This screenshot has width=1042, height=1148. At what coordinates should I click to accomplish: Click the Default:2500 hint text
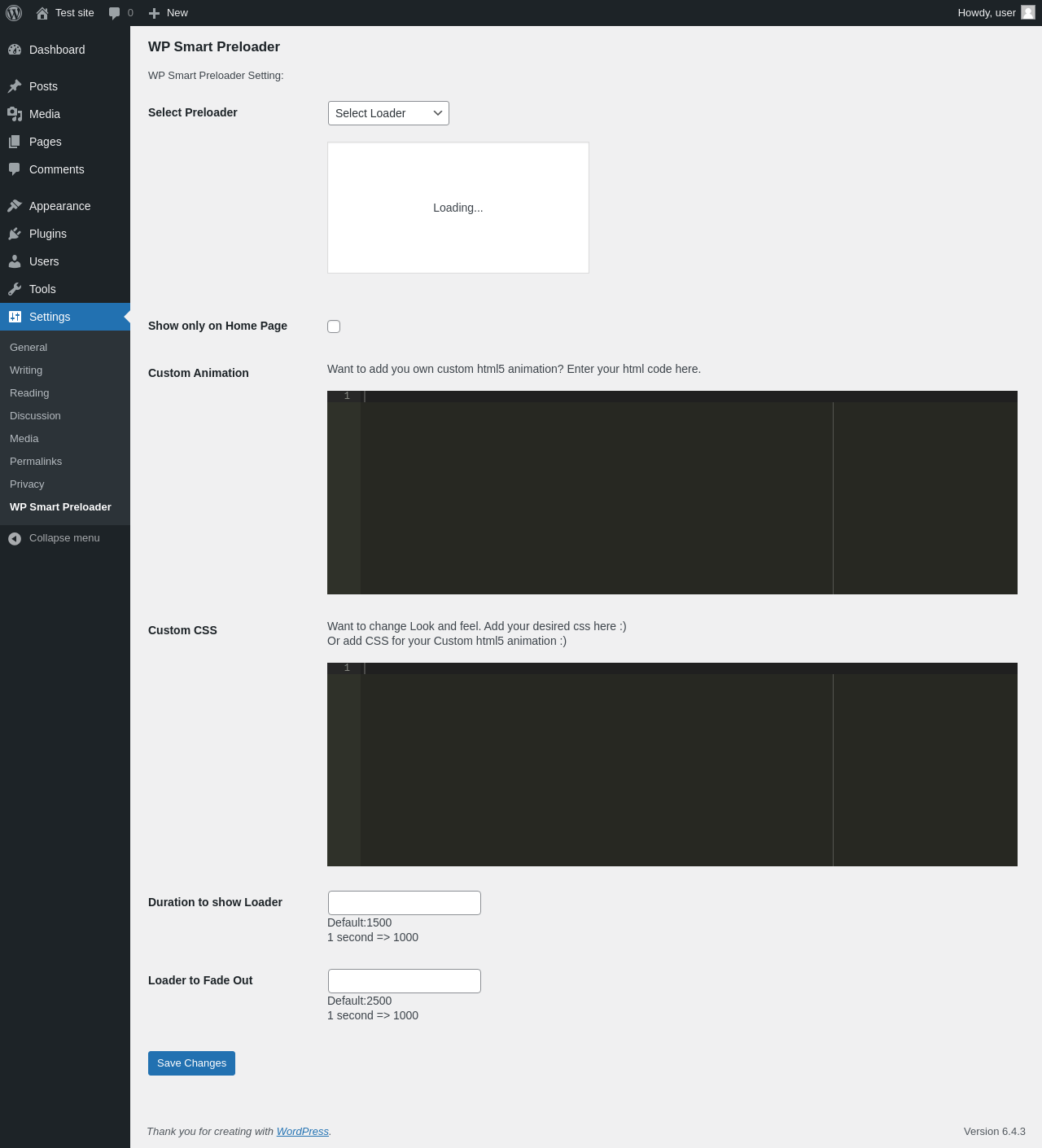coord(359,1001)
